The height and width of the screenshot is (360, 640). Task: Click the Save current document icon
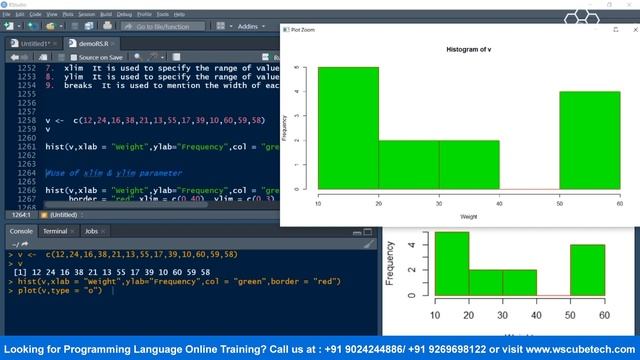[x=75, y=26]
